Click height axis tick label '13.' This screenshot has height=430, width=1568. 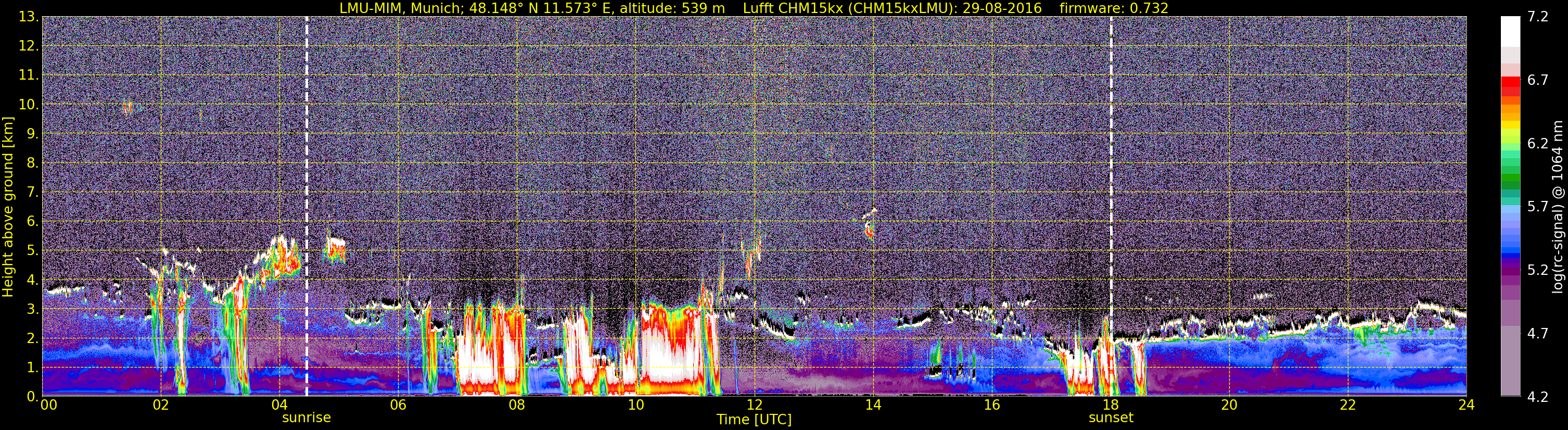29,17
